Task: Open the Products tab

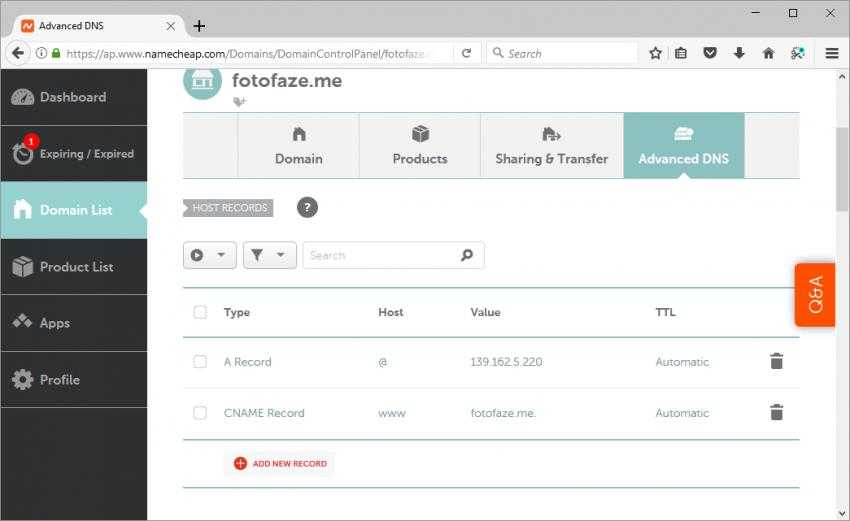Action: pos(420,146)
